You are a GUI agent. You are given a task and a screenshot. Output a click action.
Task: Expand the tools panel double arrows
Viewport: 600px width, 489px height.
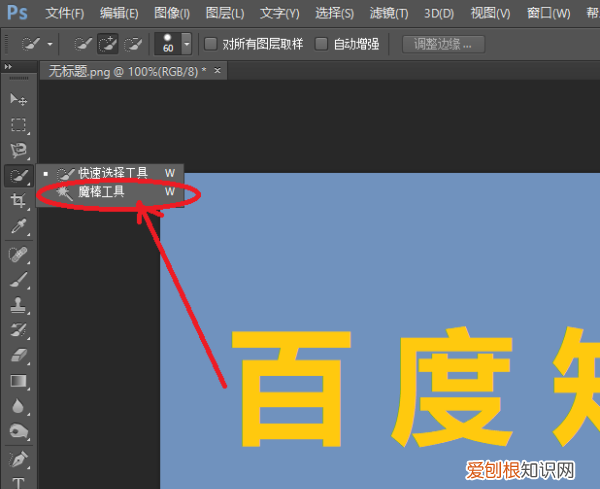pos(8,67)
